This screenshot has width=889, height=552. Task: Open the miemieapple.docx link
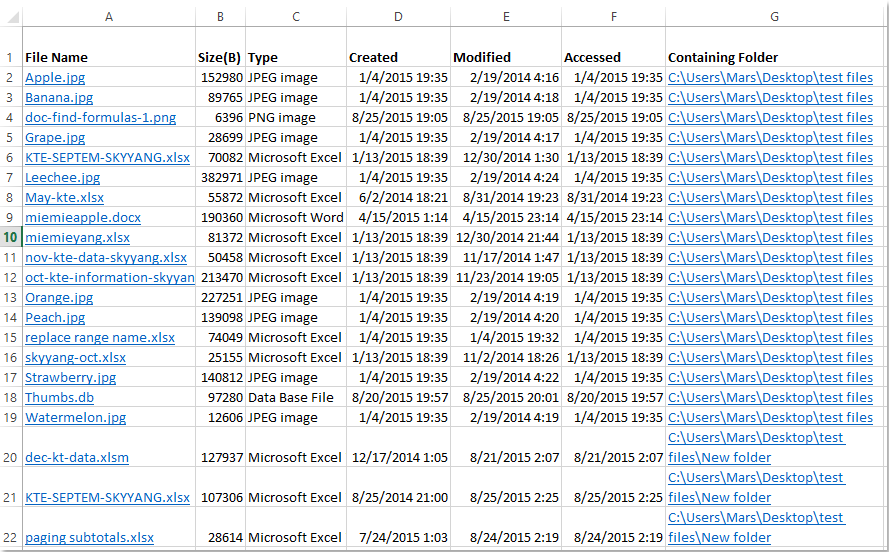83,217
